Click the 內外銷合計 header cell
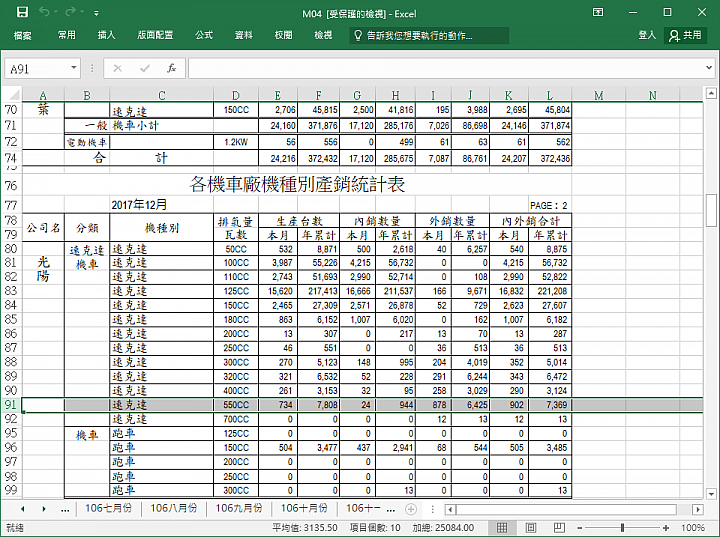 [530, 221]
